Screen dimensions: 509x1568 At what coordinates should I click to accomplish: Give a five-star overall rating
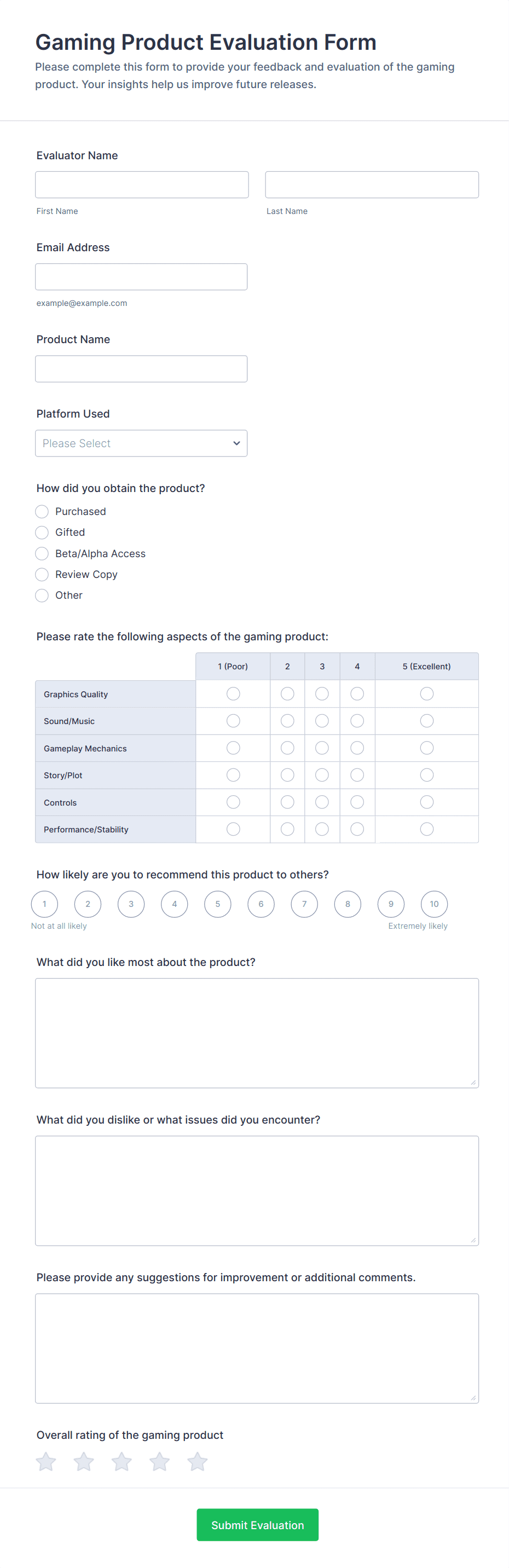coord(197,1461)
